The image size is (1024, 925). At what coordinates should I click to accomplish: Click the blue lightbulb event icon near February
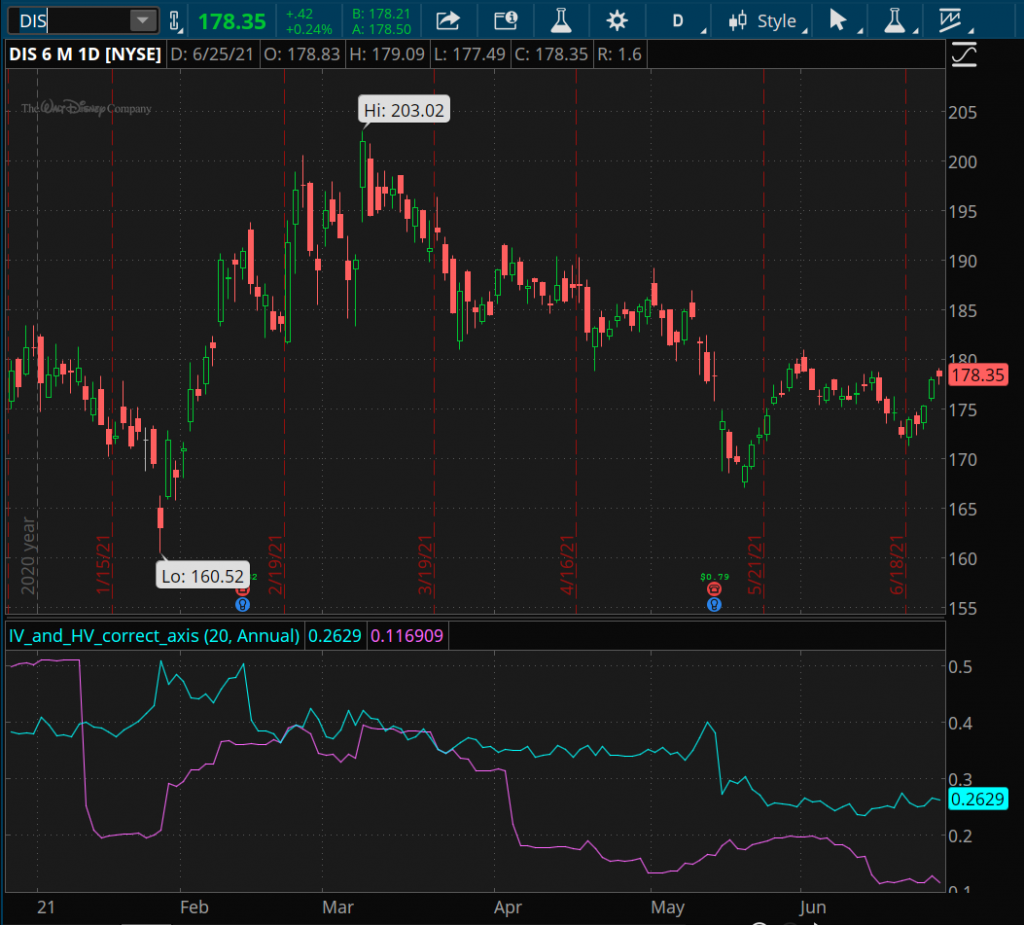(x=242, y=605)
